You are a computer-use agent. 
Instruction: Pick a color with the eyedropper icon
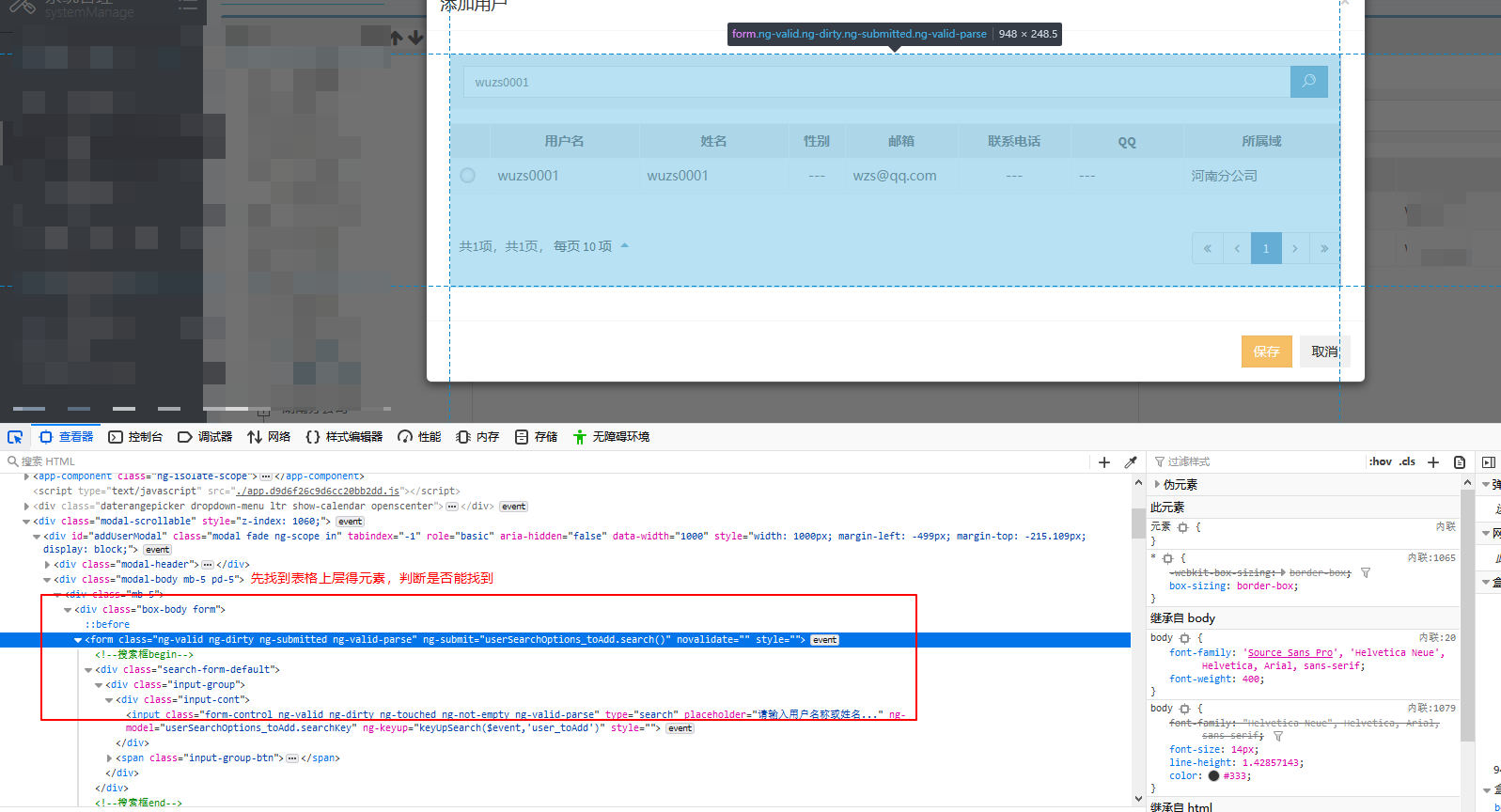1131,462
